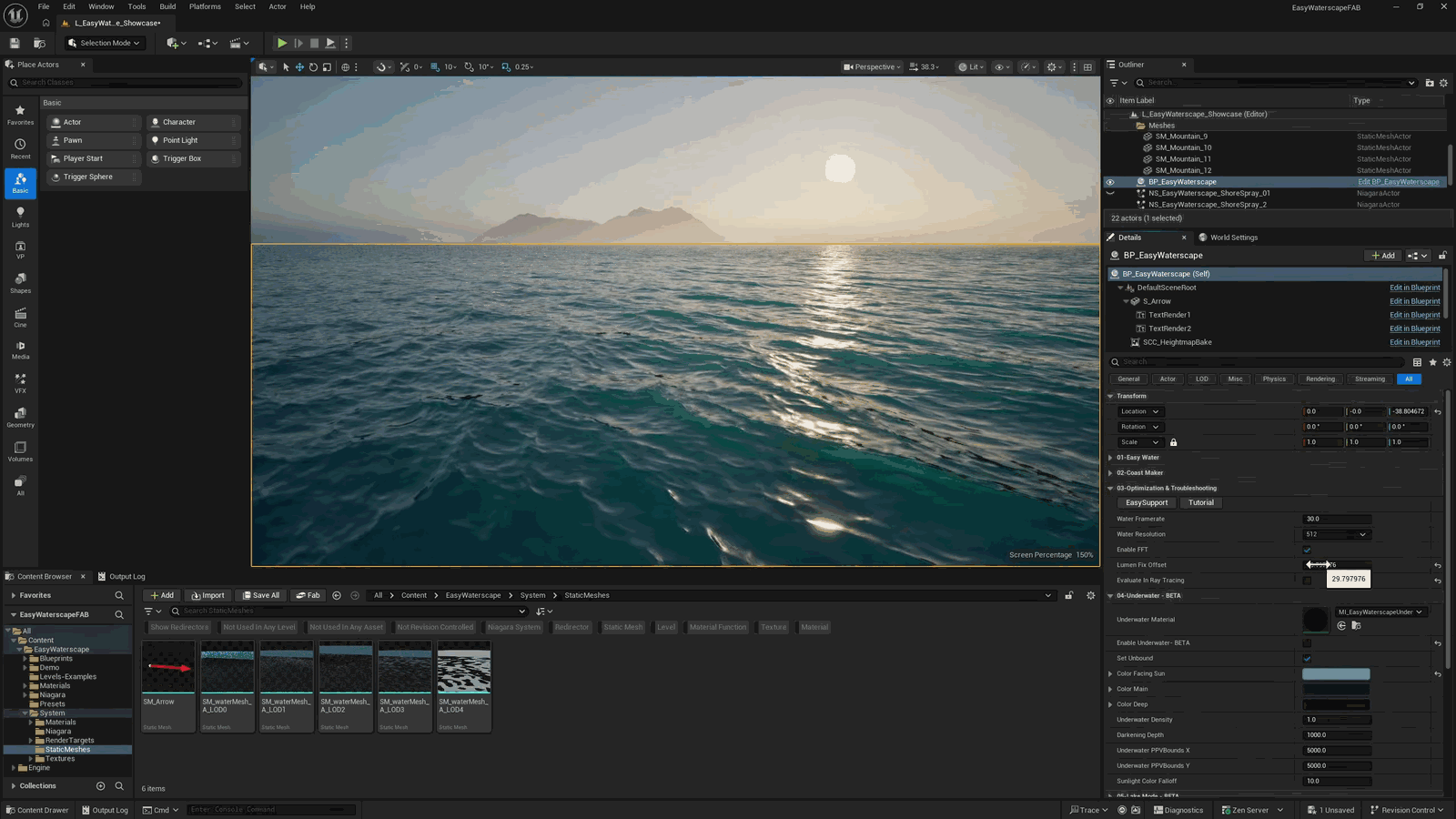Open the Selection Mode dropdown

pyautogui.click(x=105, y=43)
